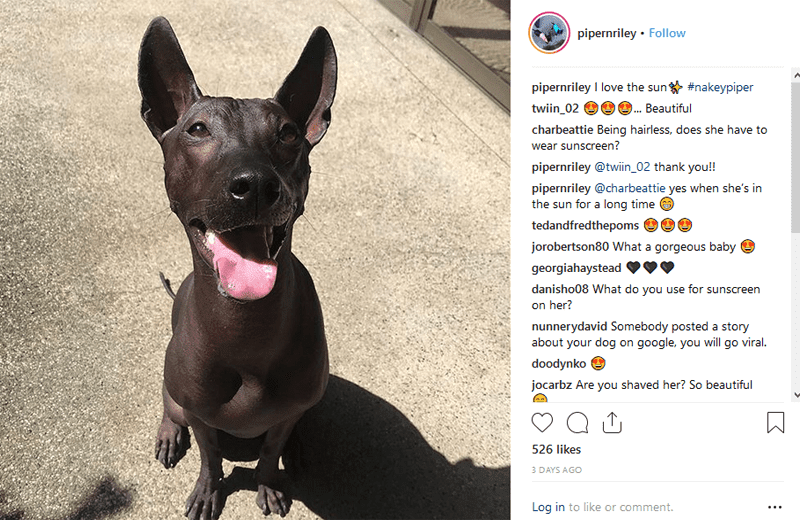
Task: Save the post with the bookmark icon
Action: pyautogui.click(x=775, y=423)
